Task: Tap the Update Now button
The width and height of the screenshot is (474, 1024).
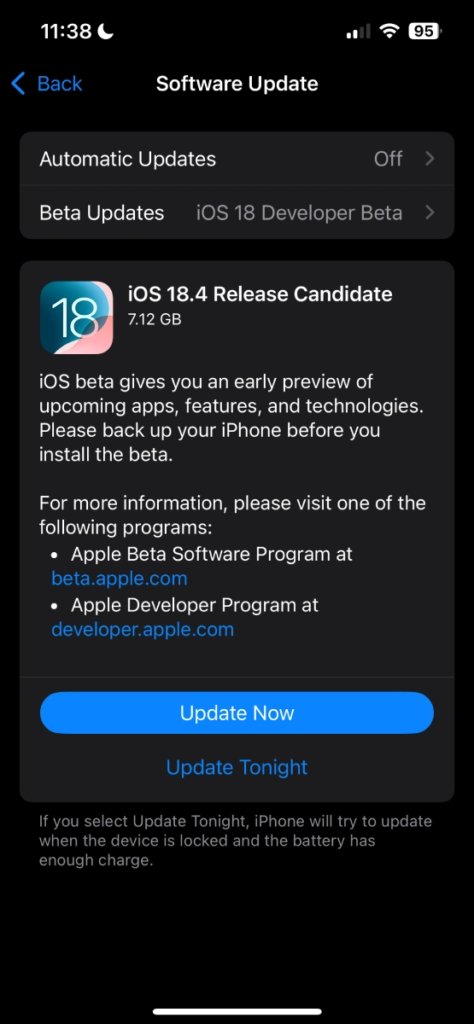Action: pos(237,712)
